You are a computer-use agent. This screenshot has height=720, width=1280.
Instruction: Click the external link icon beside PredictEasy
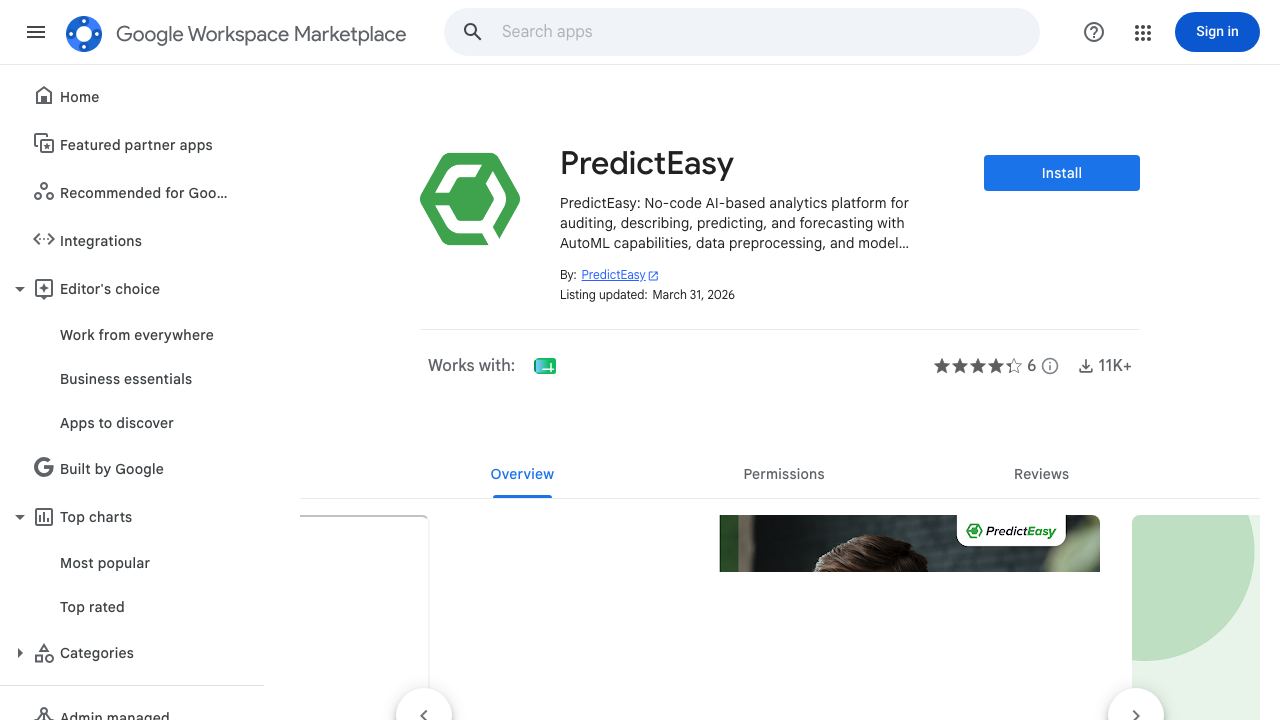click(x=653, y=275)
